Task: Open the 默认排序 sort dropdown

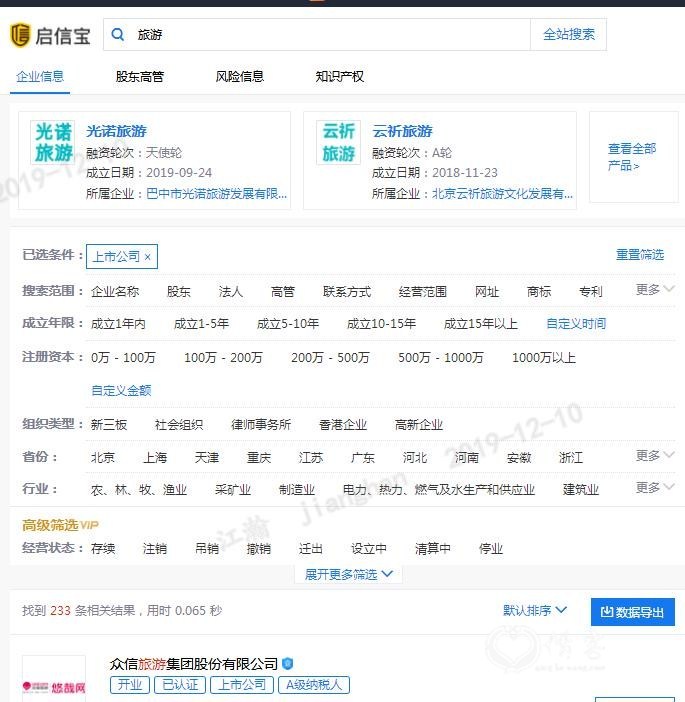Action: point(535,611)
